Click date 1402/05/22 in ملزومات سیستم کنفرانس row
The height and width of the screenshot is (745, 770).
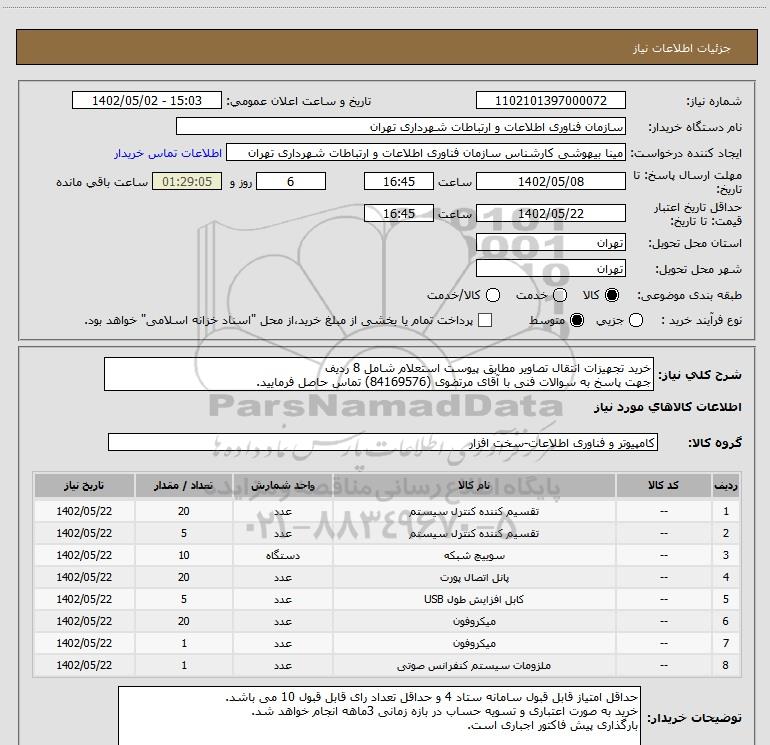(84, 665)
